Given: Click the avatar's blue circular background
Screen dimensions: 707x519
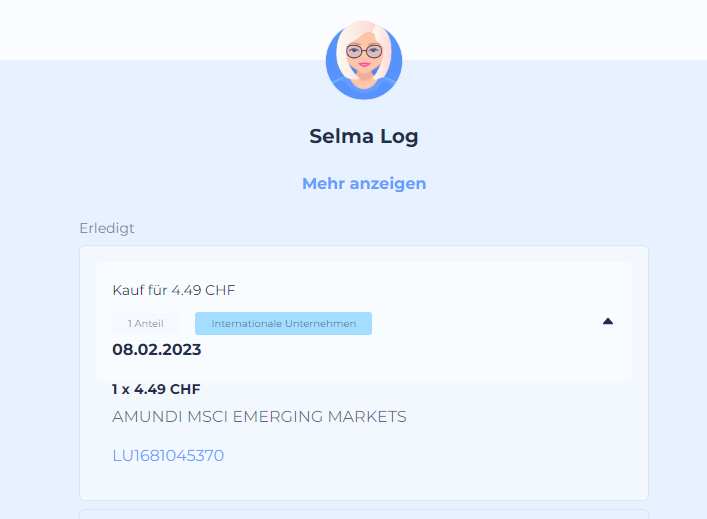Looking at the screenshot, I should pyautogui.click(x=336, y=81).
